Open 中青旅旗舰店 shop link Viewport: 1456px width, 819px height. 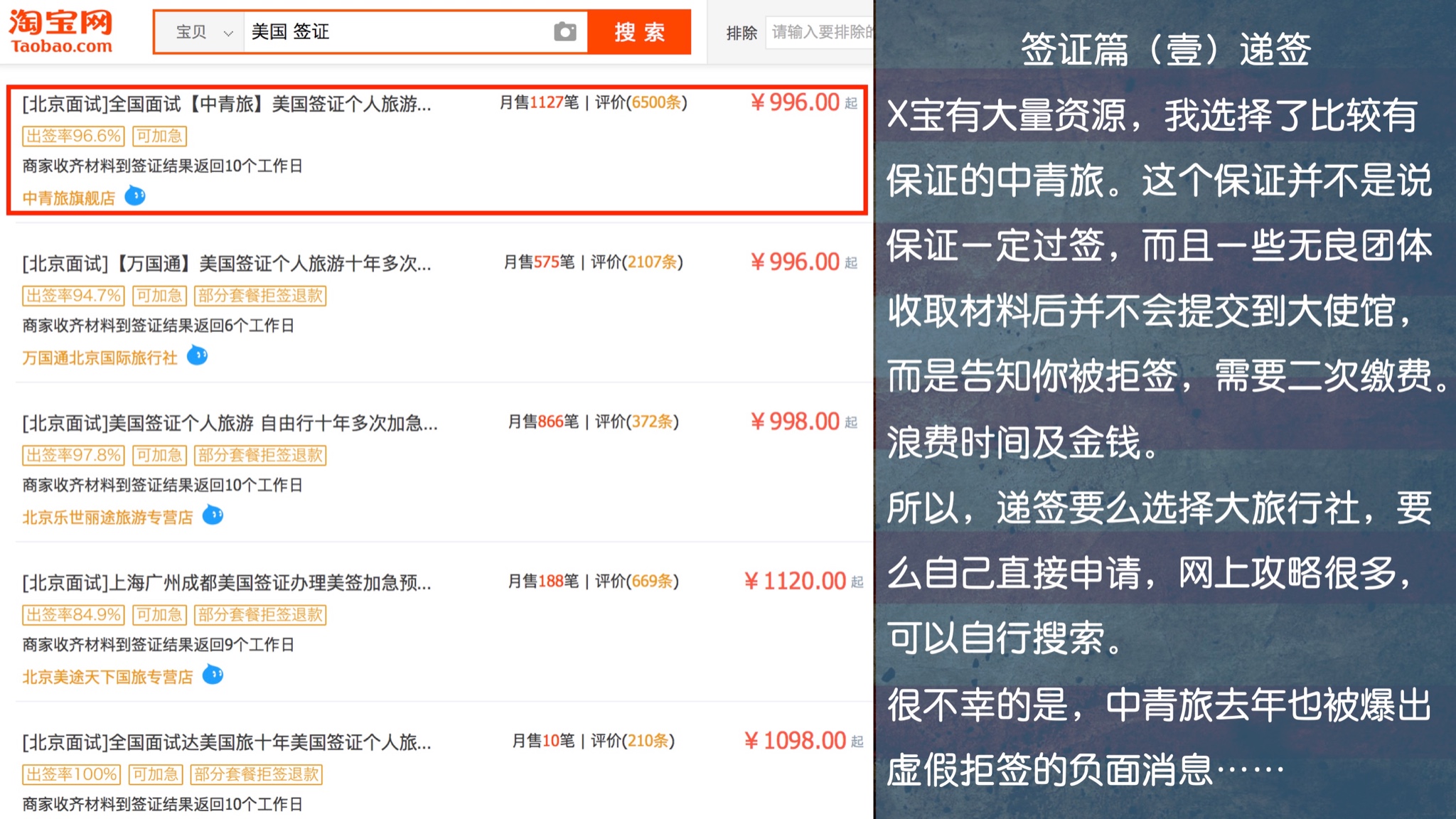point(68,198)
